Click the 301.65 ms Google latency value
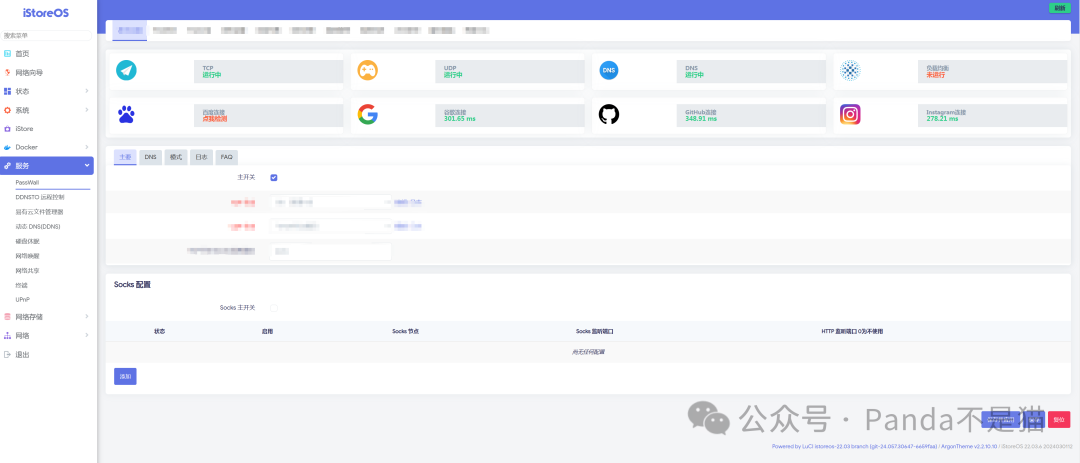Screen dimensions: 1080x463 459,119
